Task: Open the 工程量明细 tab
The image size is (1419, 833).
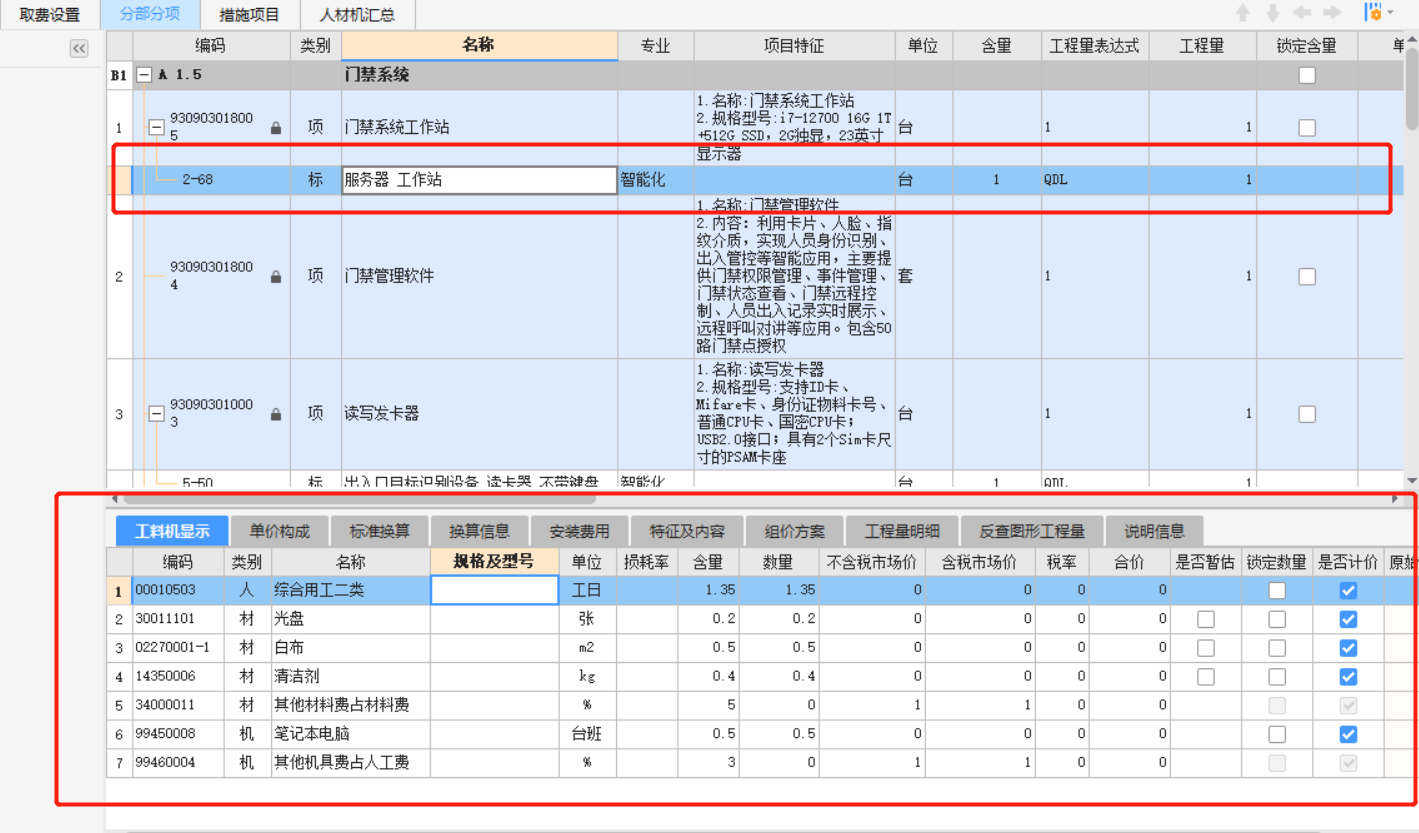Action: point(902,531)
